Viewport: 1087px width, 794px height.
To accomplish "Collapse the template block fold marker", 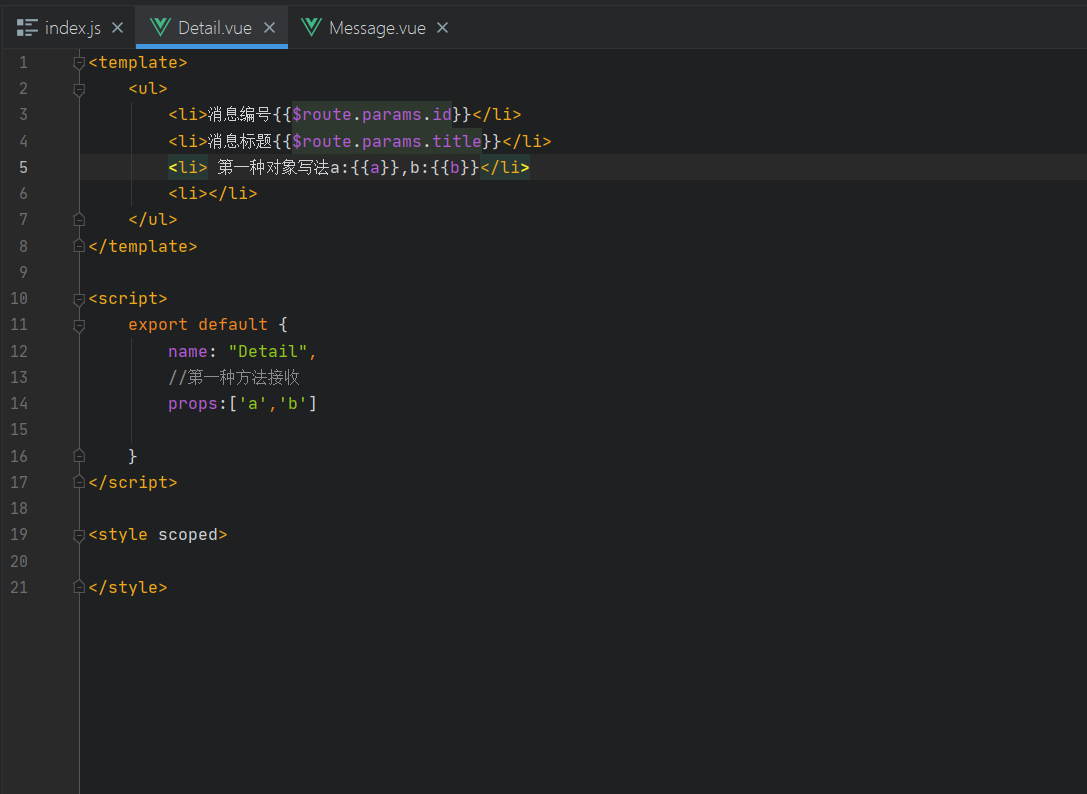I will click(80, 63).
